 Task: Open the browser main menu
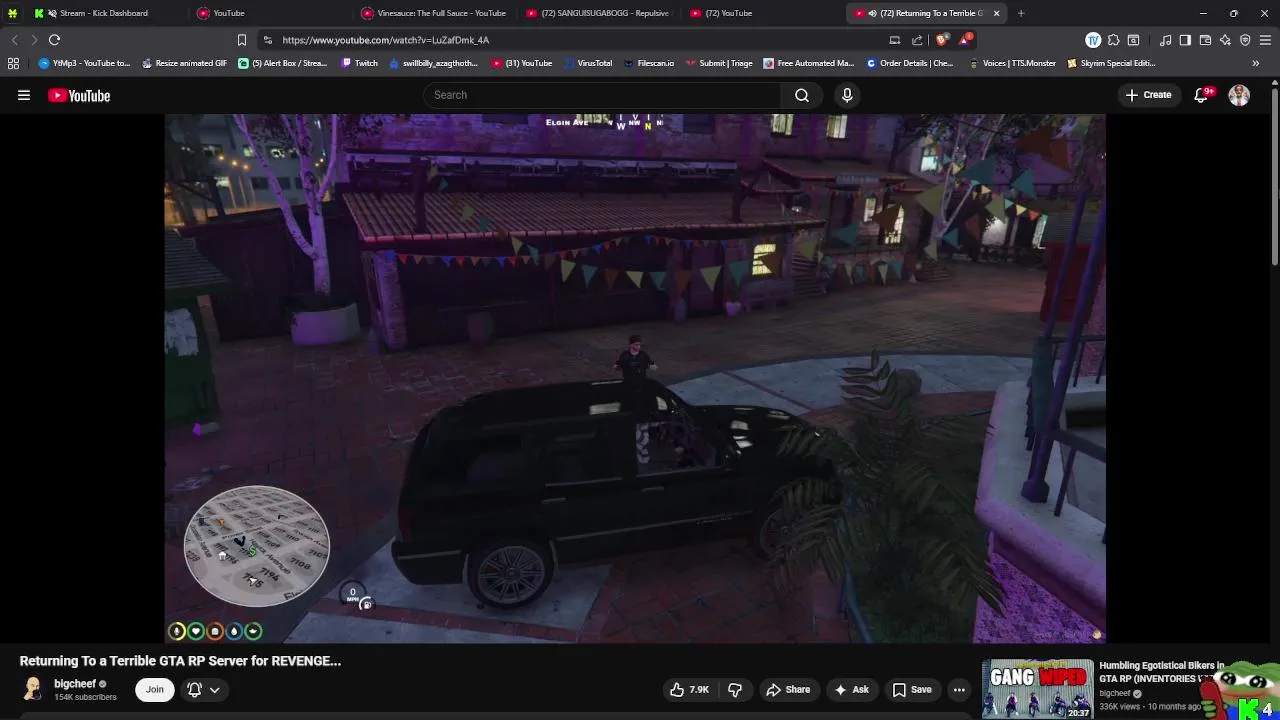[1265, 40]
